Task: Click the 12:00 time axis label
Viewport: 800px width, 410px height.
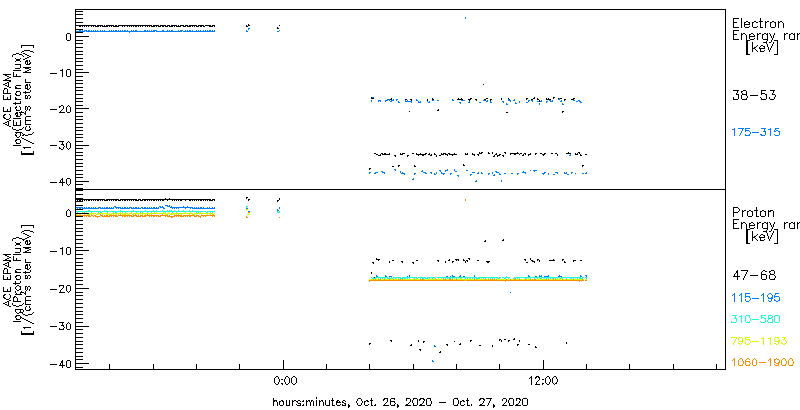Action: tap(544, 382)
